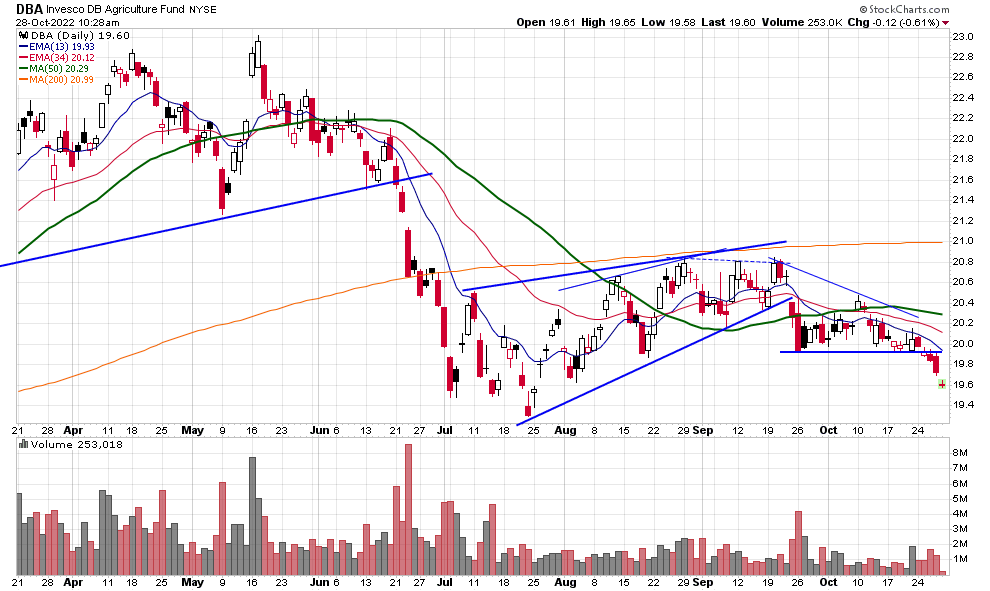Image resolution: width=990 pixels, height=591 pixels.
Task: Click the volume bars icon beside Volume 253,018
Action: (x=23, y=445)
